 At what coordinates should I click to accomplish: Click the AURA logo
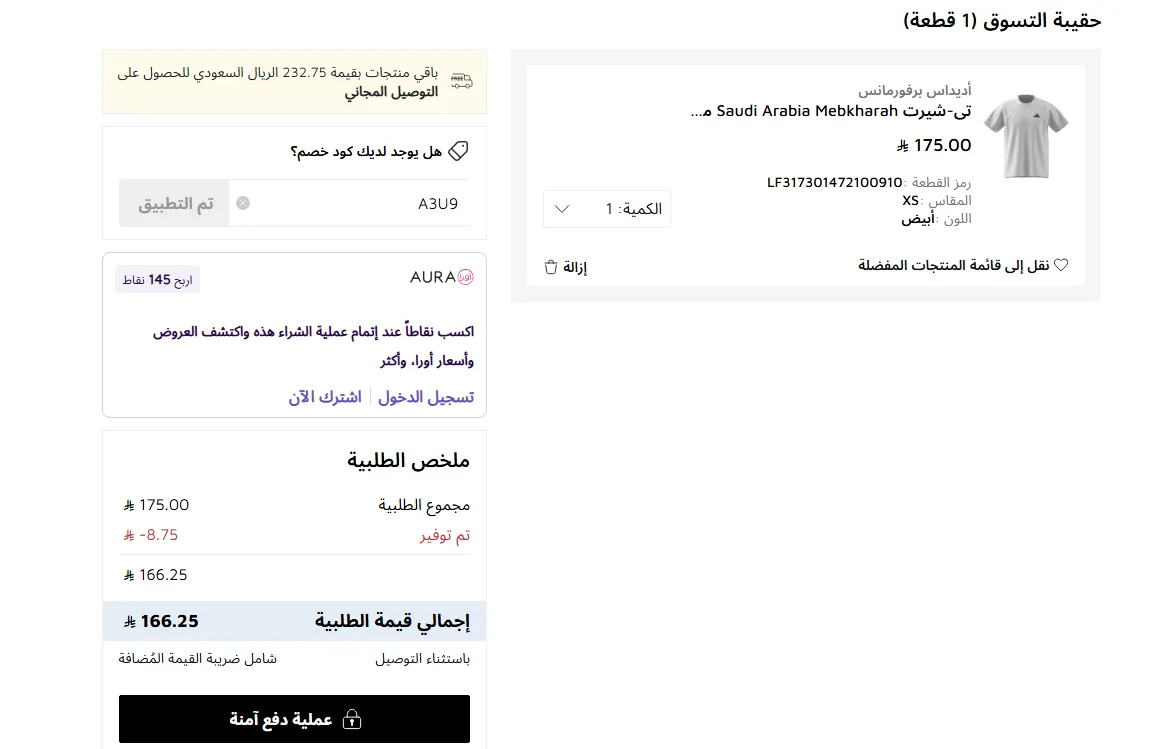coord(442,277)
